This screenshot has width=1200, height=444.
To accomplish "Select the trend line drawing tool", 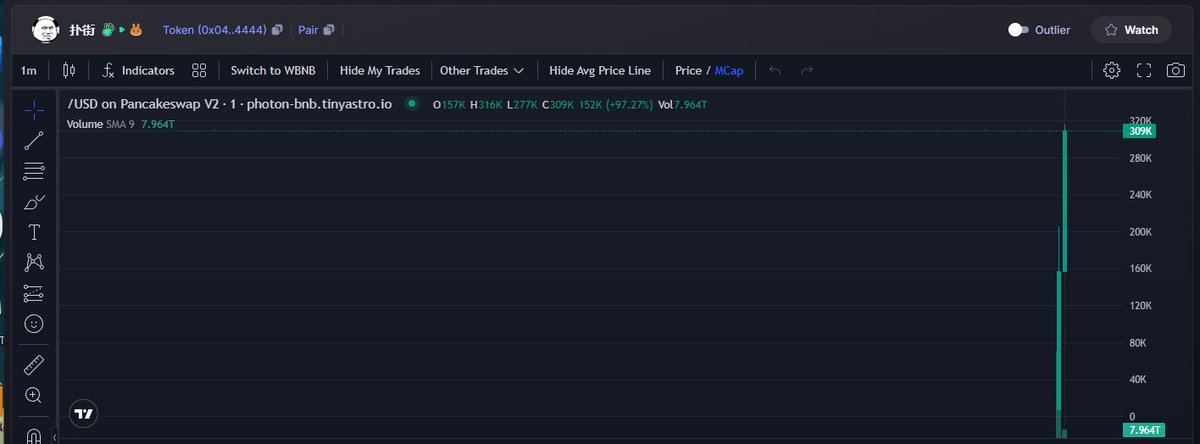I will coord(33,140).
